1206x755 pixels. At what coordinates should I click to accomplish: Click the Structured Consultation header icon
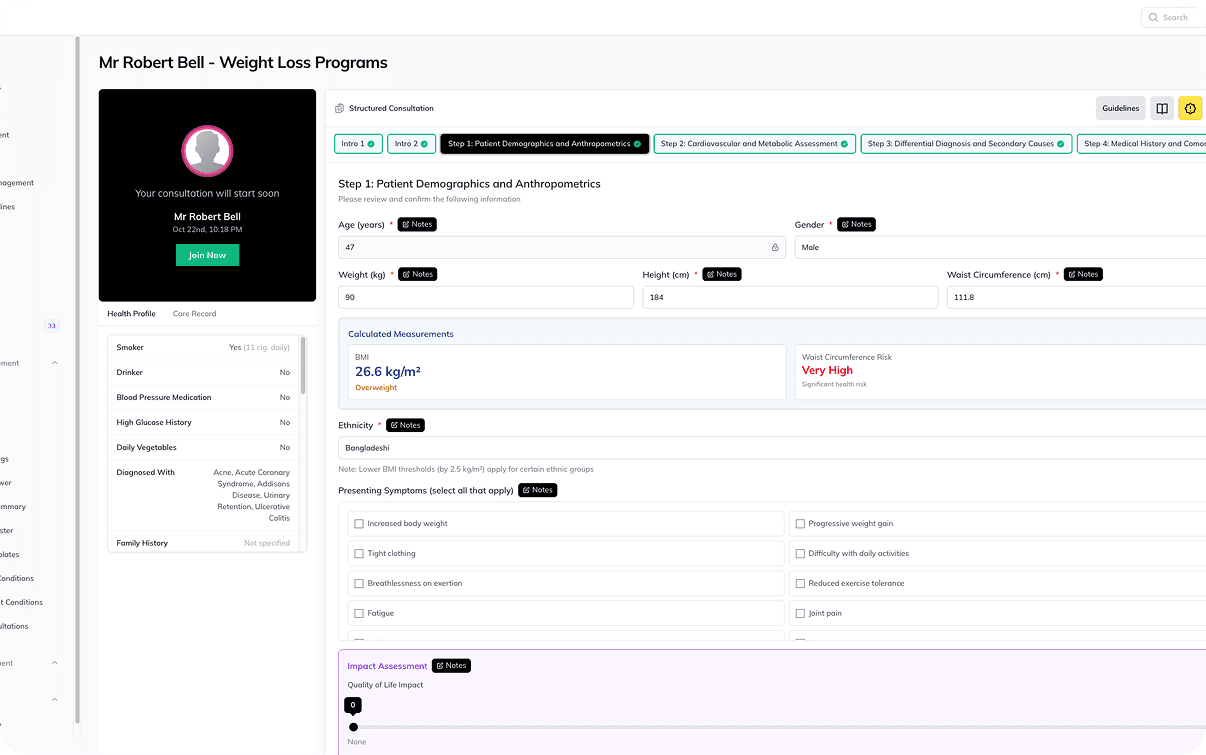point(340,108)
